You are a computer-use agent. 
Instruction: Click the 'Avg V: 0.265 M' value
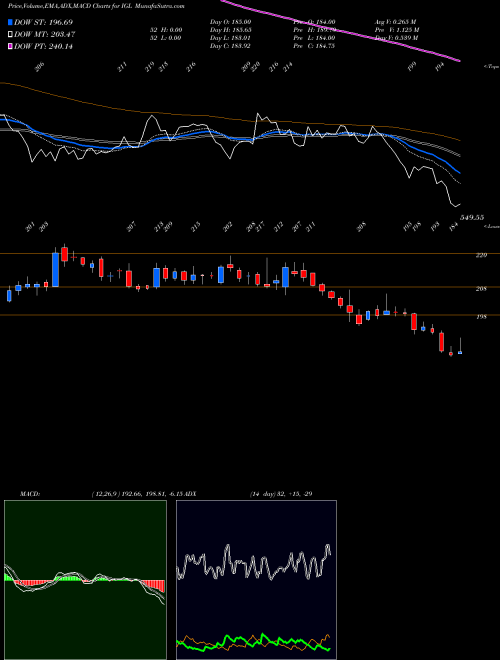coord(396,22)
